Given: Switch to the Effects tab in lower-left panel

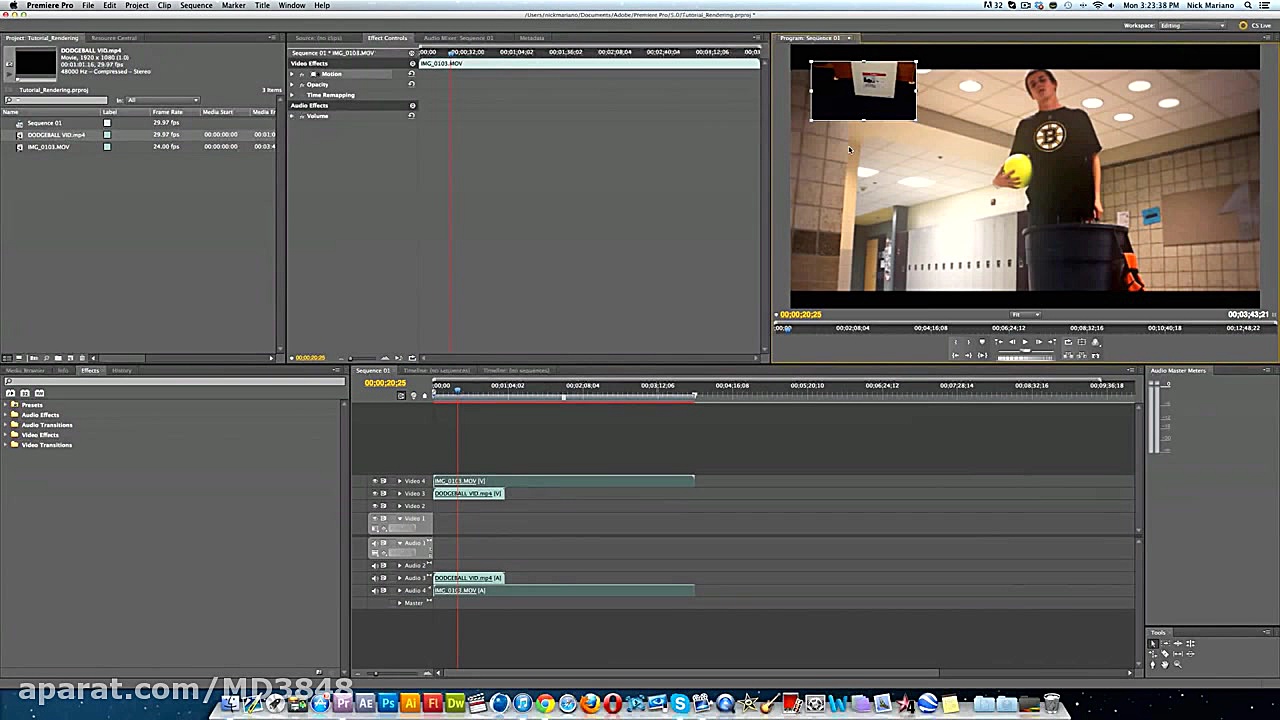Looking at the screenshot, I should tap(90, 370).
